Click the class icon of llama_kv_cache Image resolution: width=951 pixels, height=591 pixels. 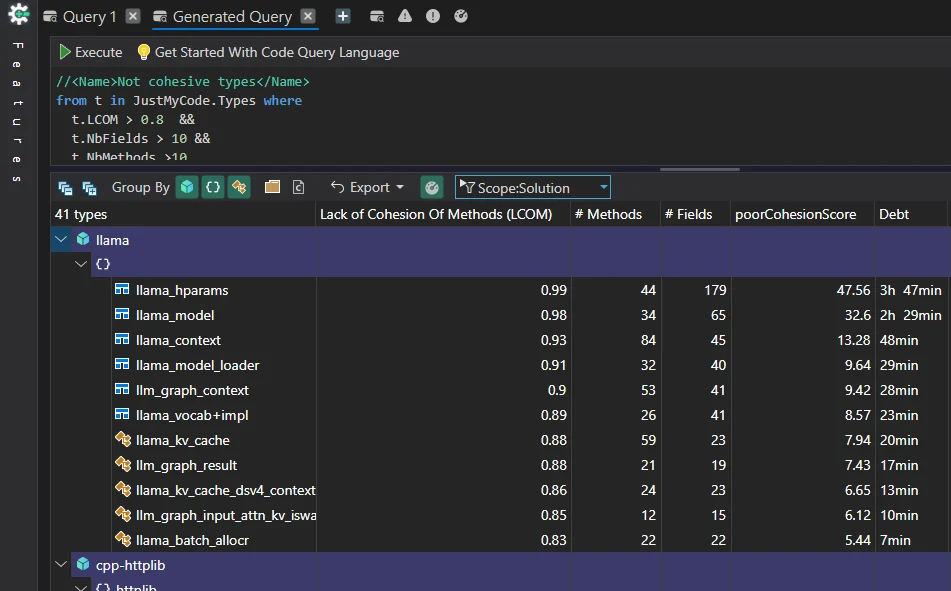(123, 439)
